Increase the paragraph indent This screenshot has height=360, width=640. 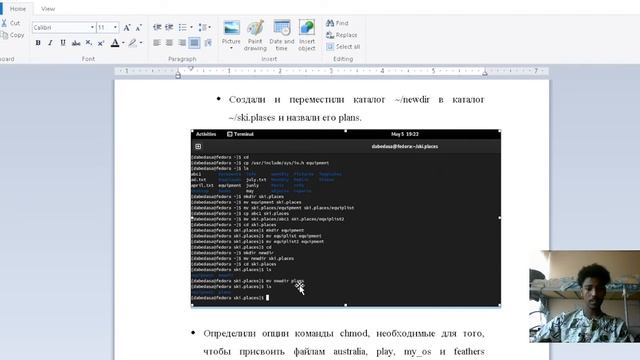169,27
